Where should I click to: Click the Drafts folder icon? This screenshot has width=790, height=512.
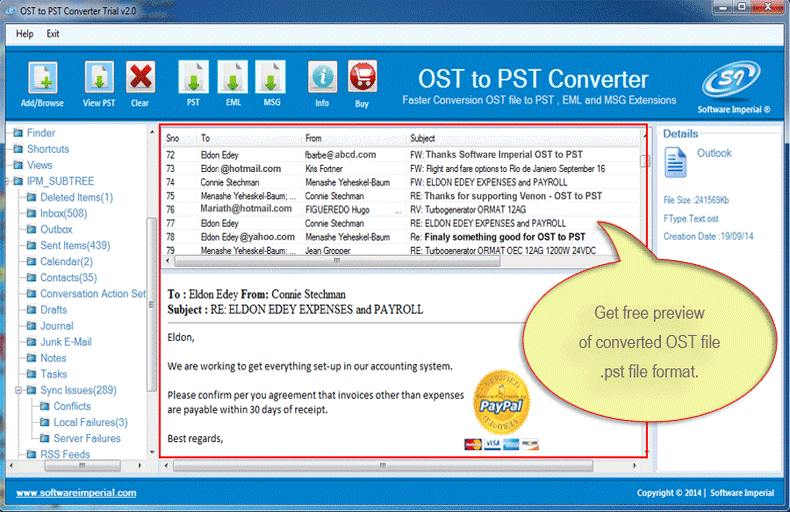coord(31,309)
